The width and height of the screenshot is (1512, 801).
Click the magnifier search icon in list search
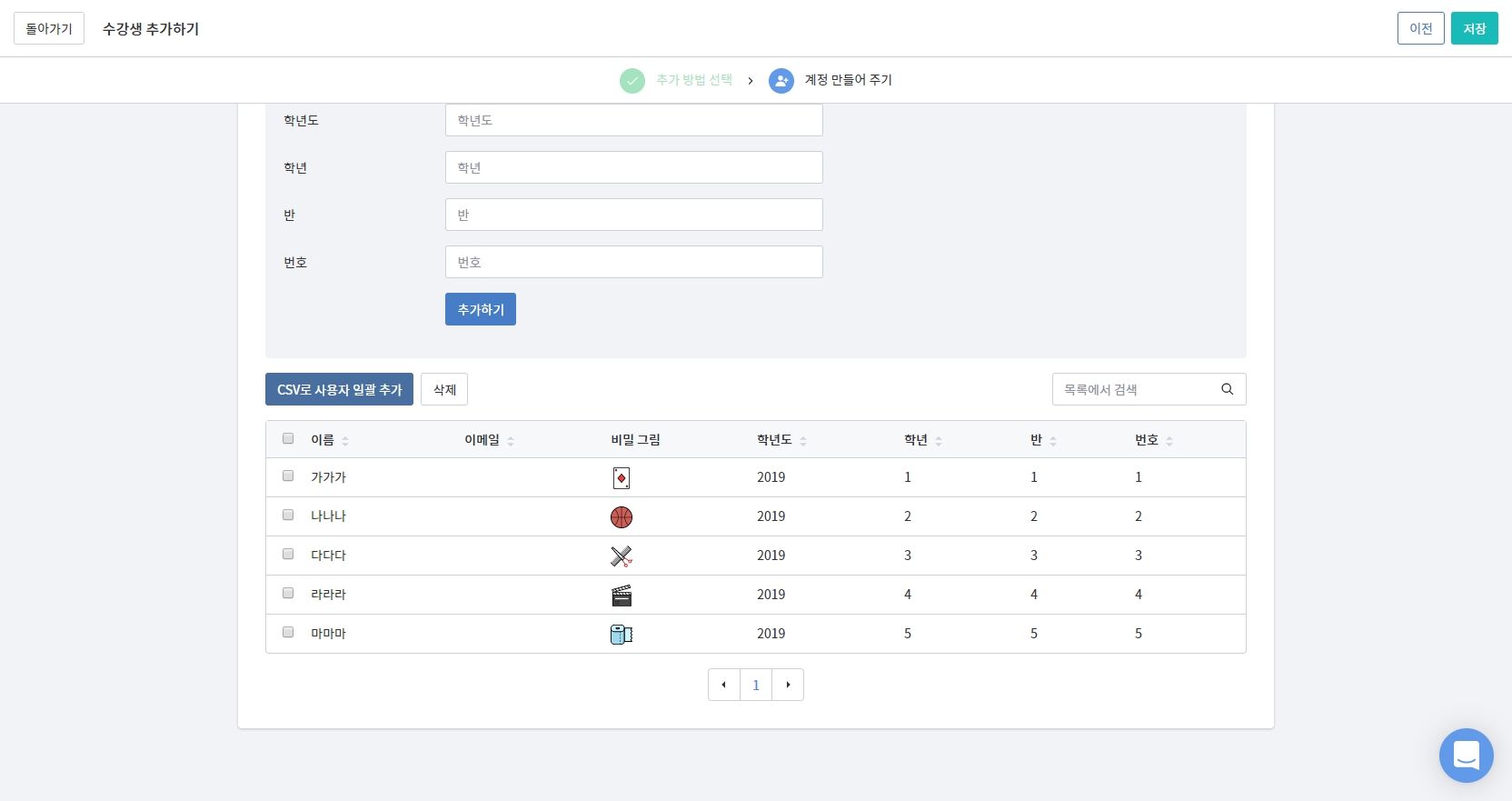click(x=1227, y=389)
